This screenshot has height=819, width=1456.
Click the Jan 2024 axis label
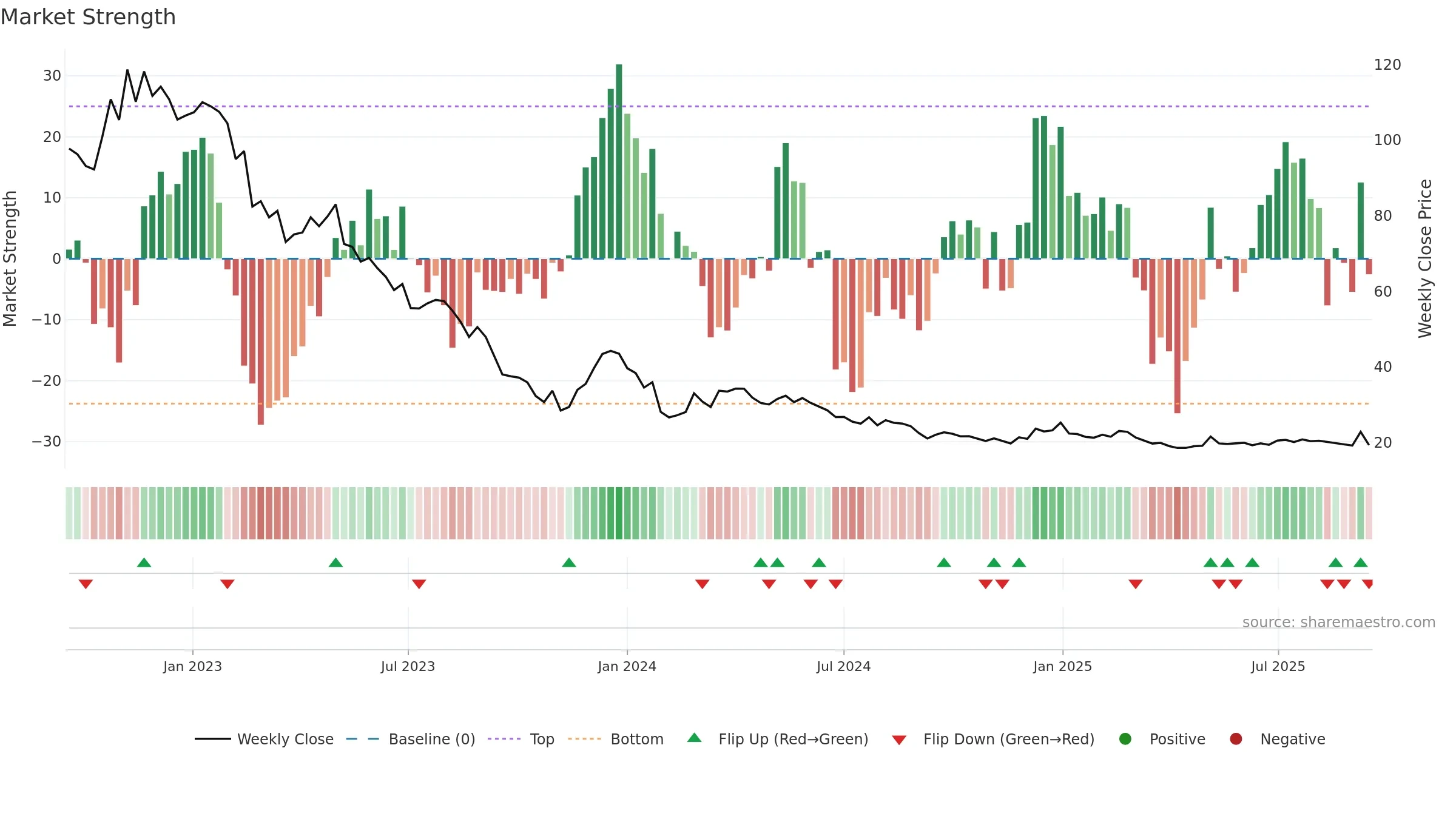point(627,667)
